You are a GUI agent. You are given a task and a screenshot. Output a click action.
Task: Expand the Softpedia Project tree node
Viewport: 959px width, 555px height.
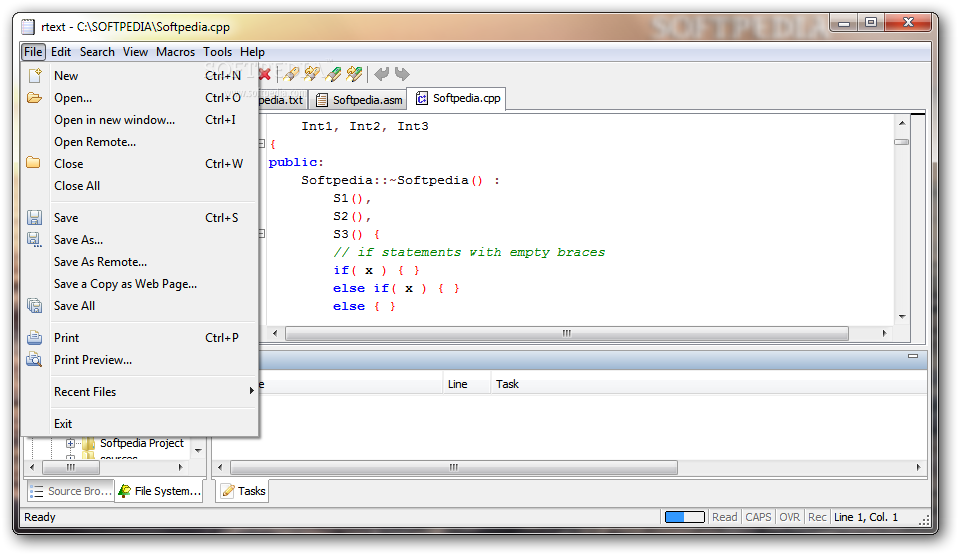(70, 443)
